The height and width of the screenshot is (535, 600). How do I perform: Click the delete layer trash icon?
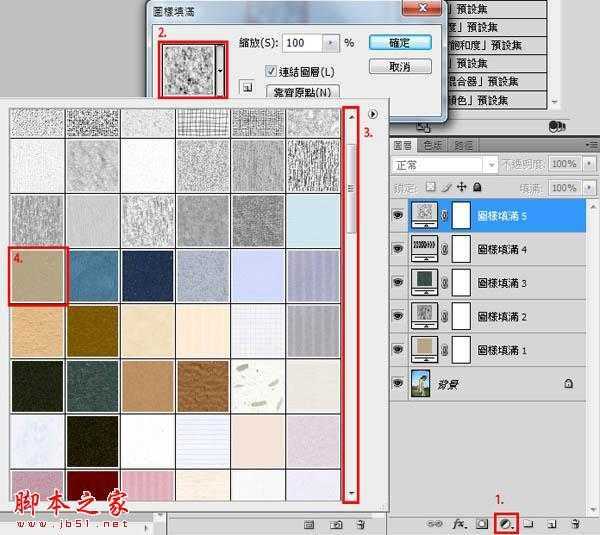point(575,522)
